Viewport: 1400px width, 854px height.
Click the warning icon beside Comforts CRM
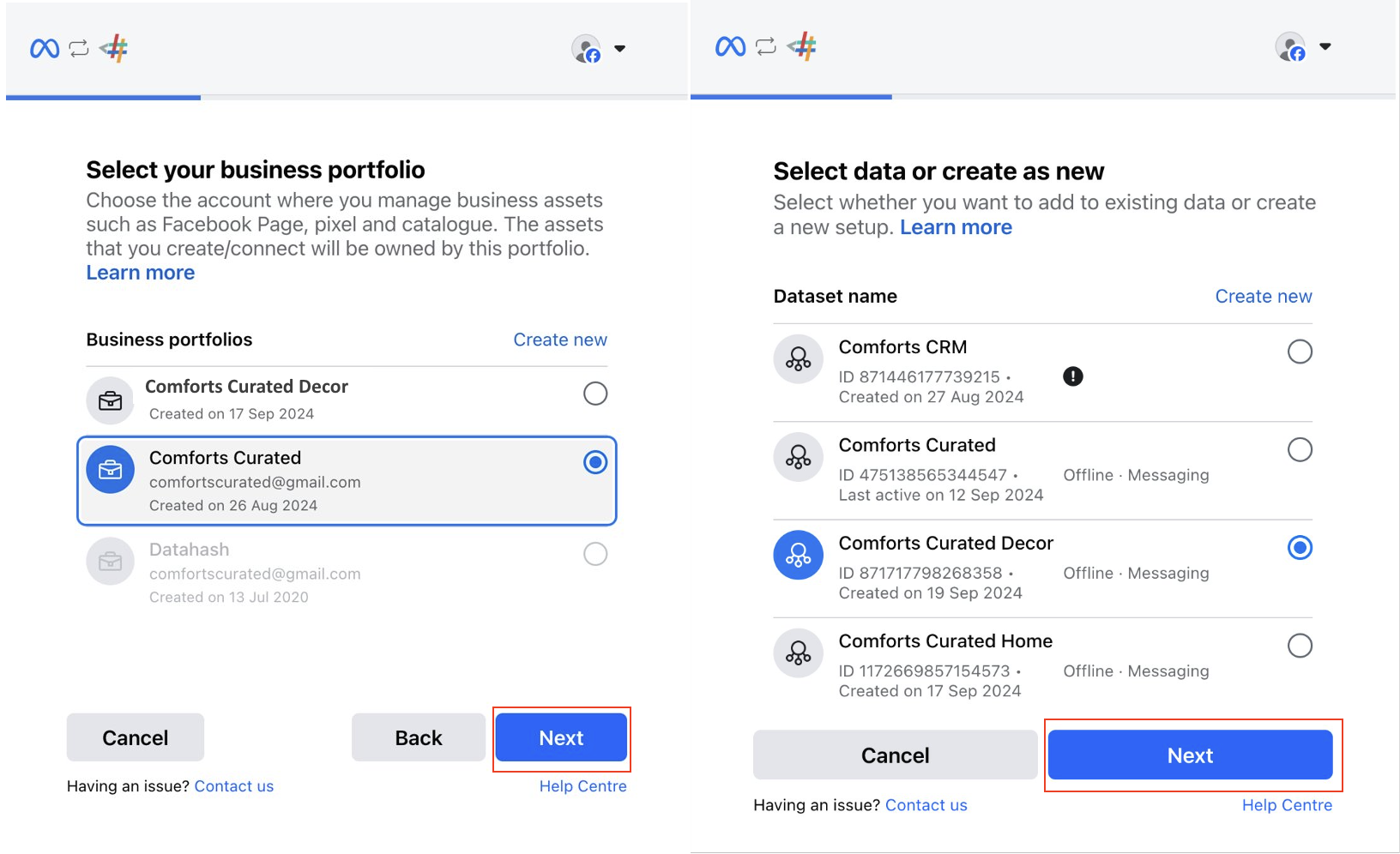point(1072,376)
